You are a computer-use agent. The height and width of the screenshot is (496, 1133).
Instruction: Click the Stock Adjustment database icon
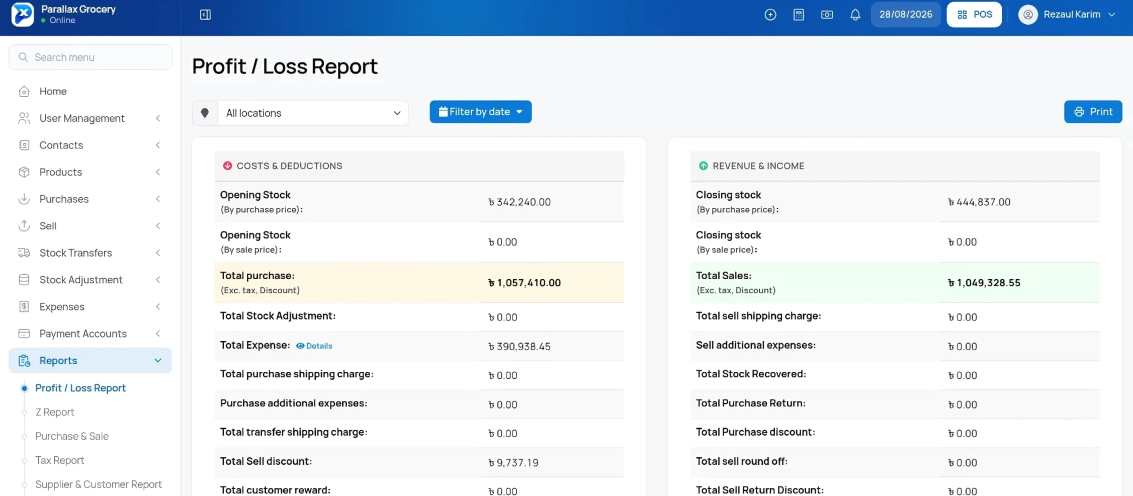[24, 280]
